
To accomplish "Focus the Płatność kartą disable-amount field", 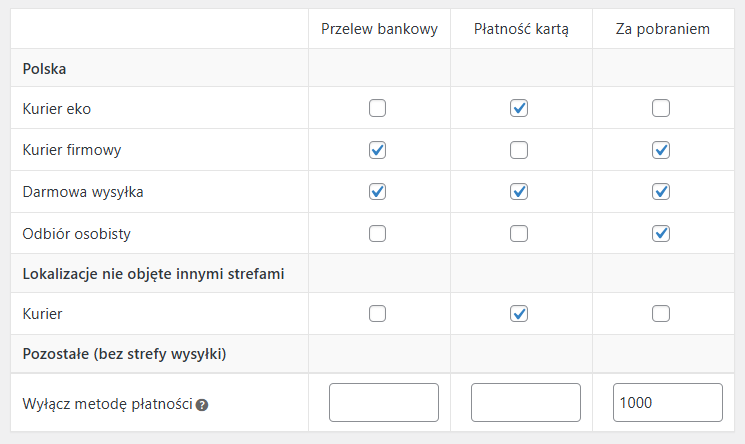I will 526,403.
